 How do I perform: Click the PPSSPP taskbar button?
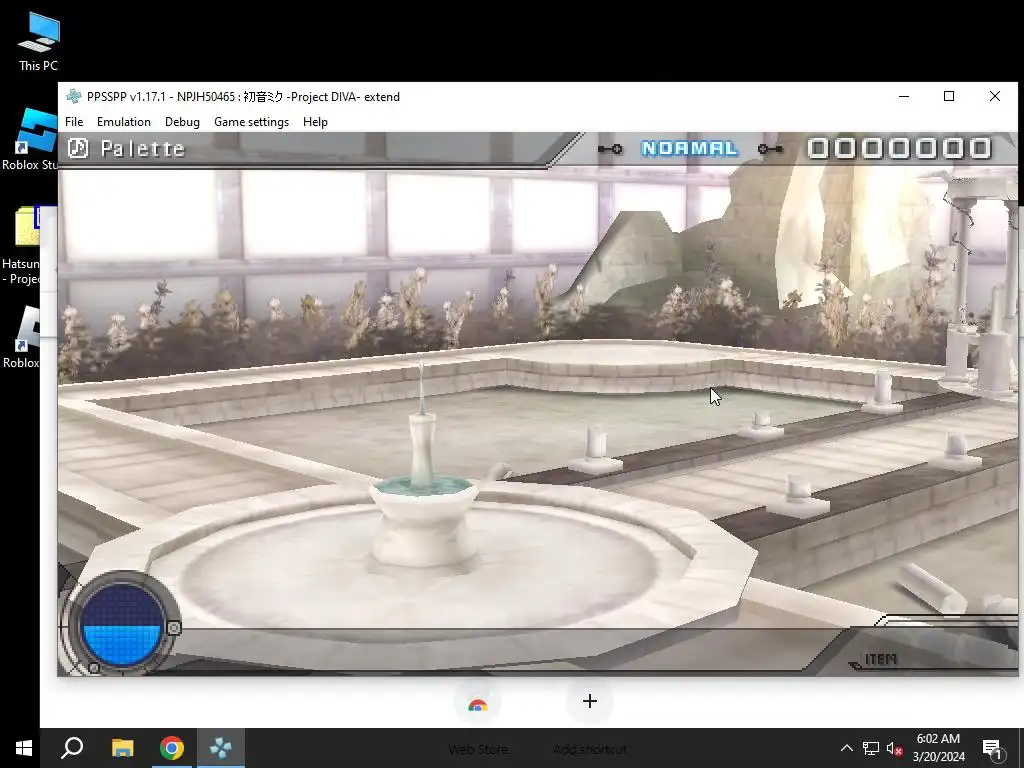(221, 748)
